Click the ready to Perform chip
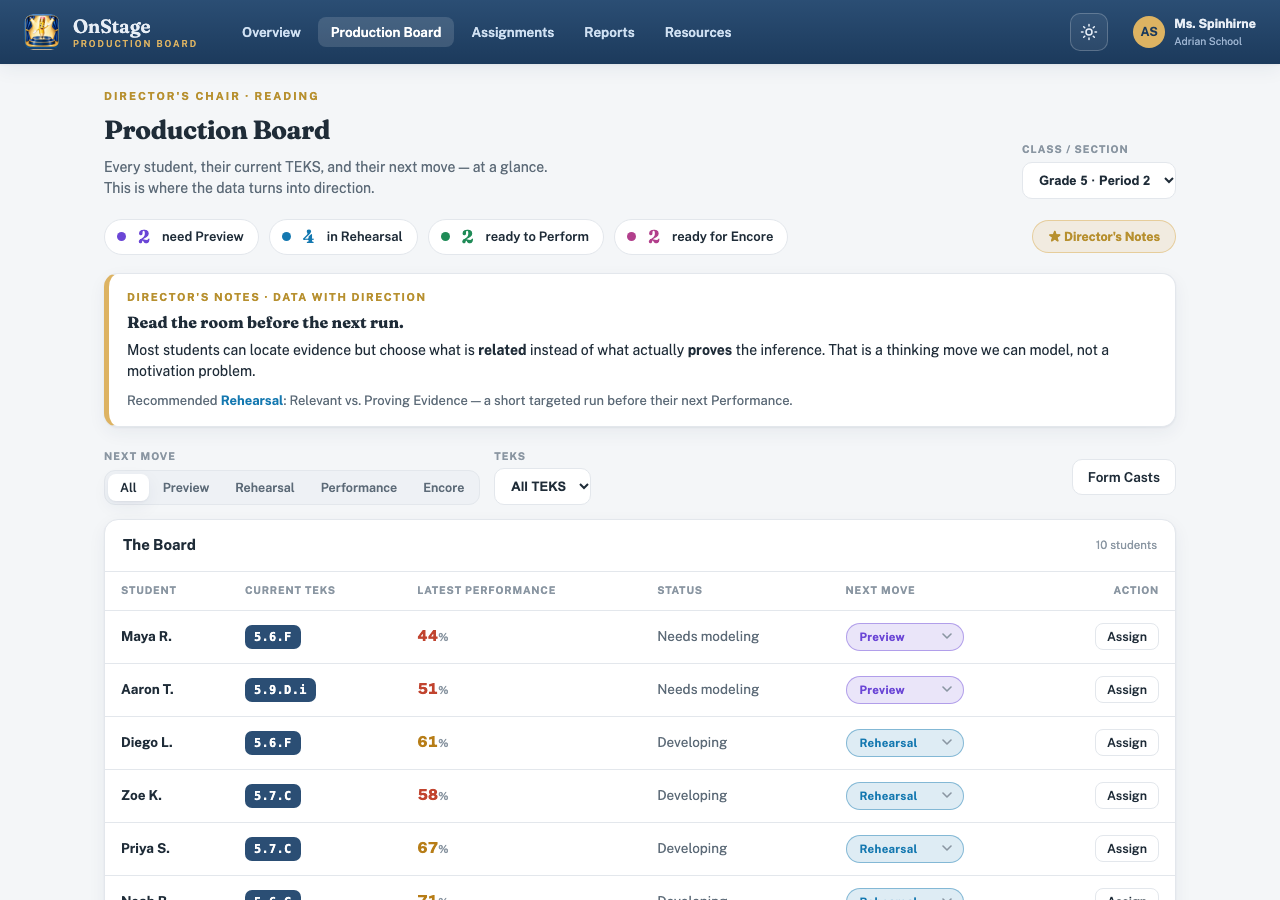Screen dimensions: 1280x900 (516, 237)
